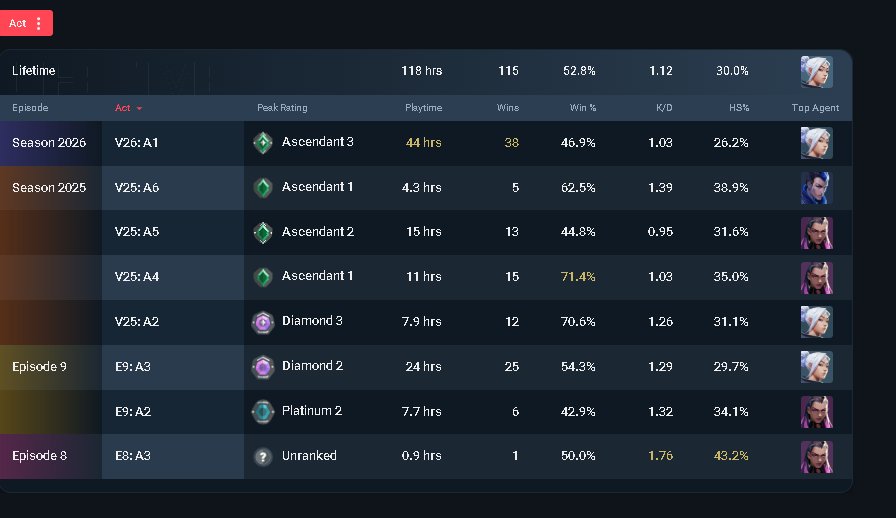The image size is (896, 518).
Task: Select the E9: A3 act row
Action: pos(426,367)
